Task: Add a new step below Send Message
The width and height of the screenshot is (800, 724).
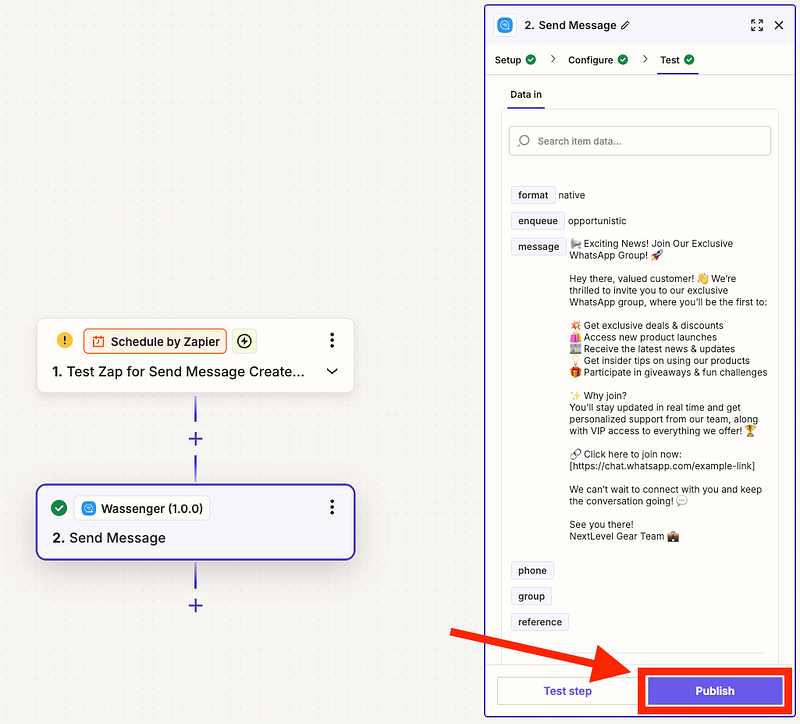Action: point(195,605)
